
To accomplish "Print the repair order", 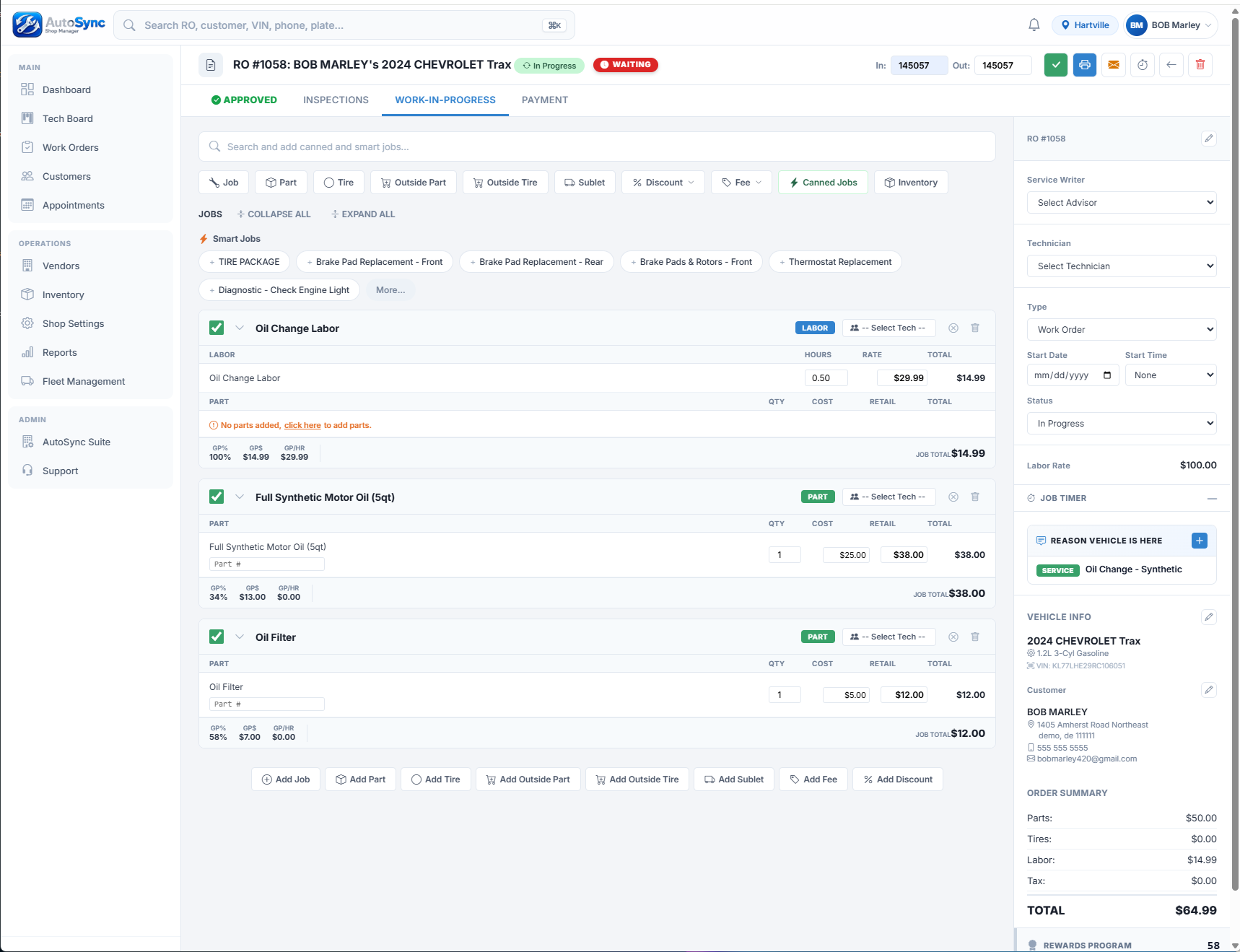I will 1085,65.
